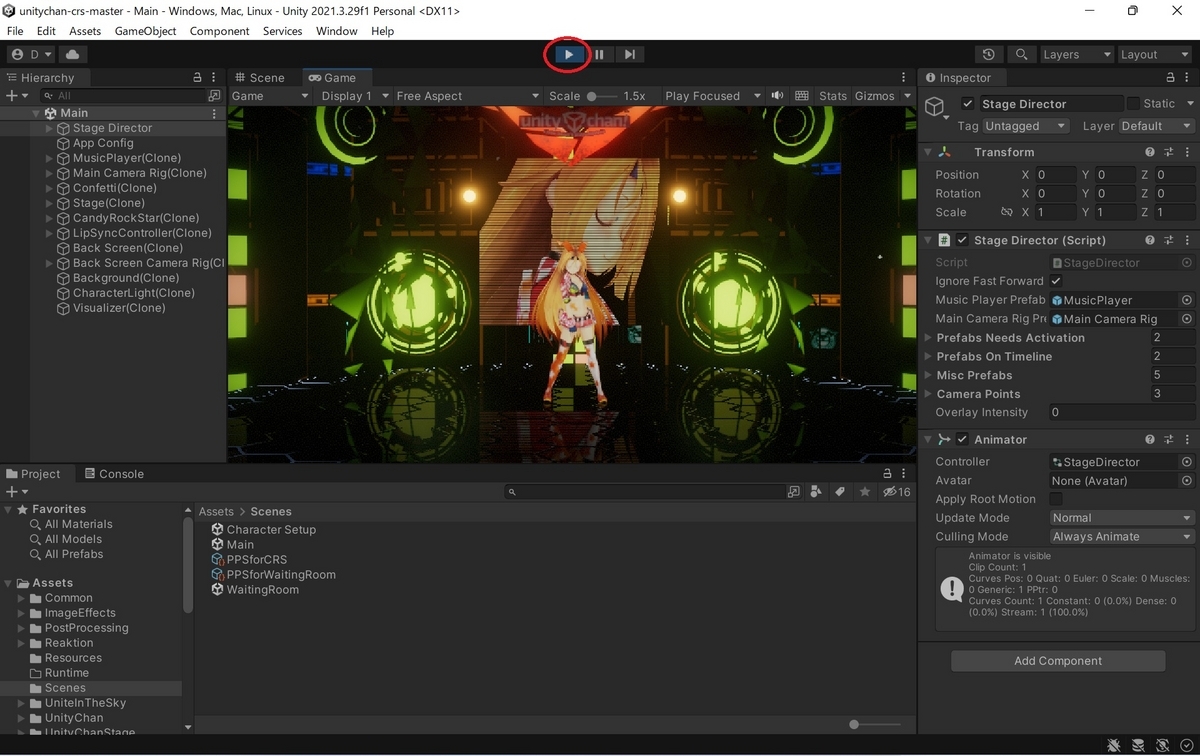Open the Tag dropdown showing Untagged
This screenshot has width=1200, height=756.
click(1026, 126)
